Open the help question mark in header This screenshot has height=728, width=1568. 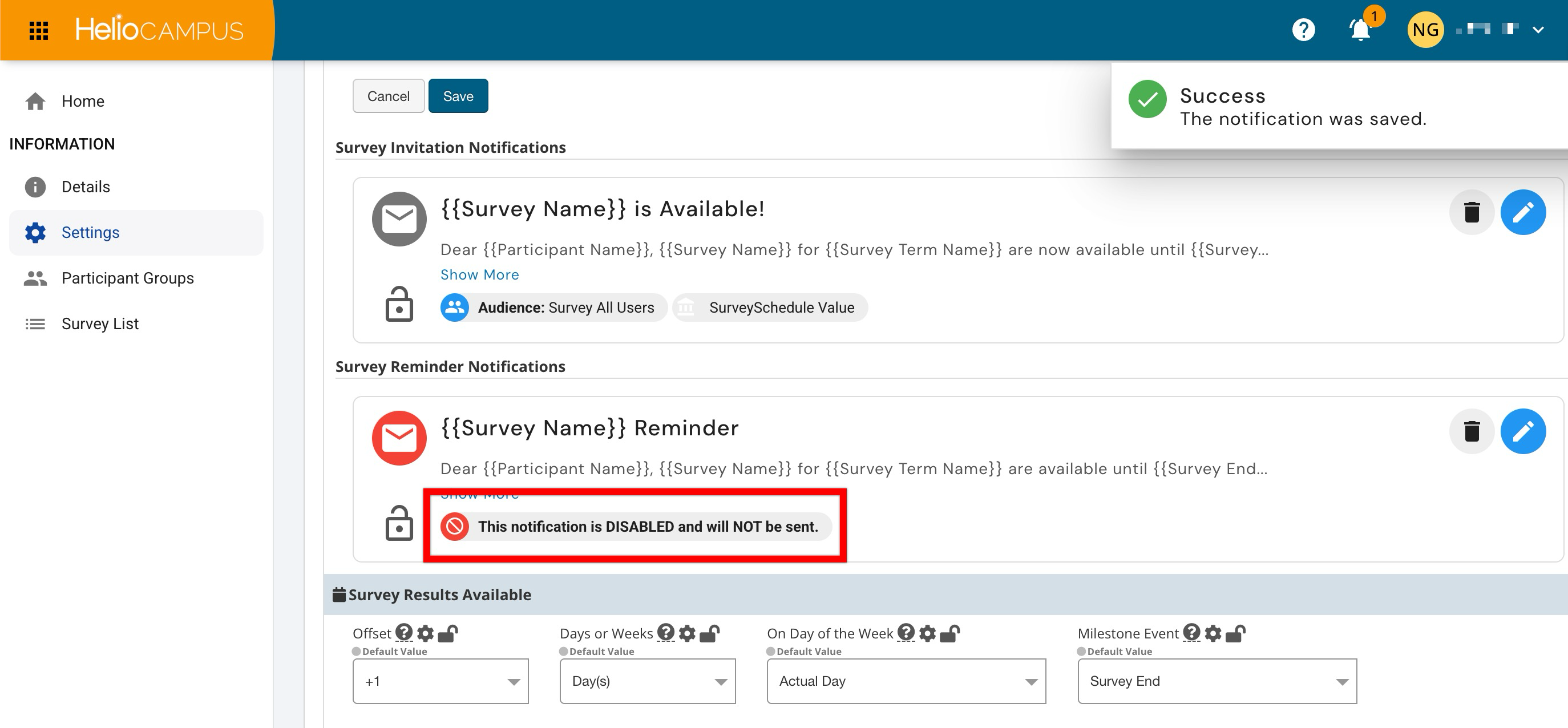point(1303,30)
